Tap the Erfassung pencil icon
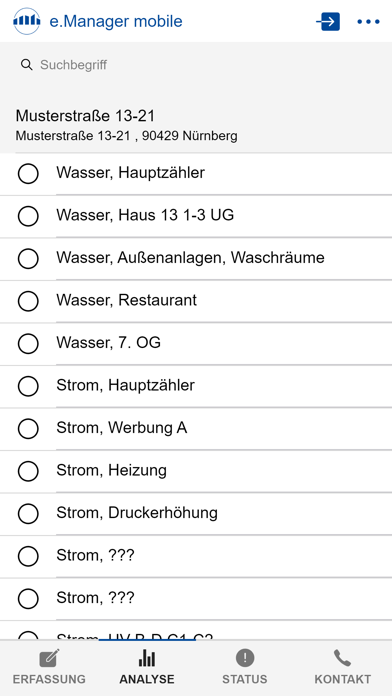Image resolution: width=392 pixels, height=696 pixels. tap(49, 658)
